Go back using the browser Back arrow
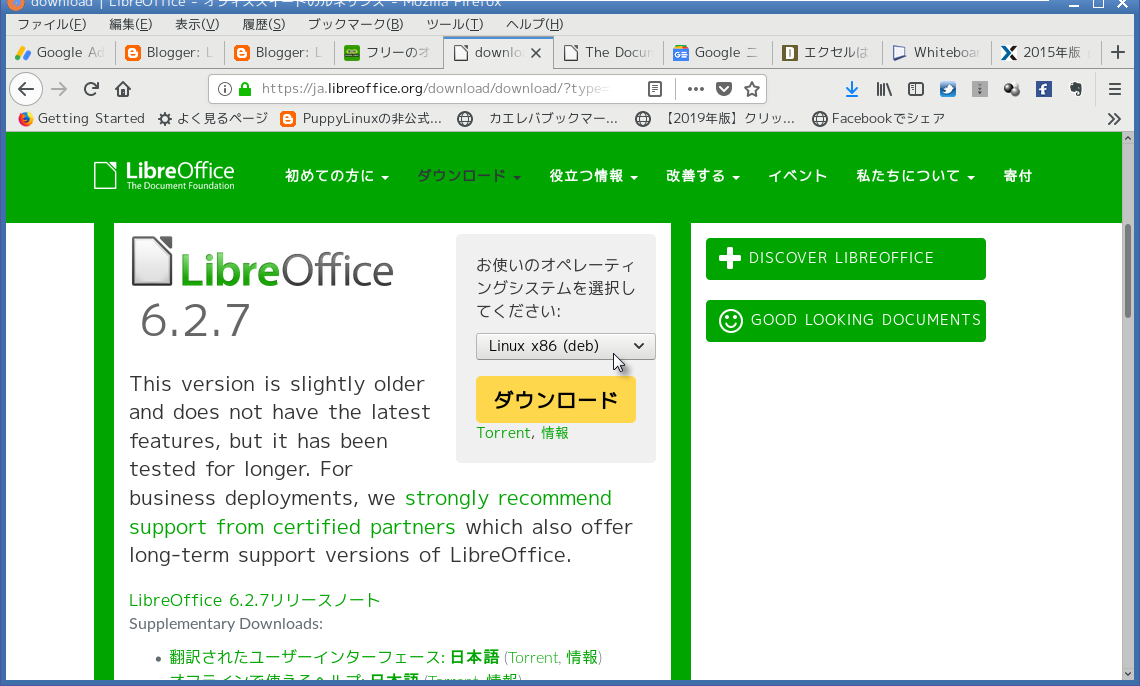Screen dimensions: 1140x686 (x=26, y=89)
